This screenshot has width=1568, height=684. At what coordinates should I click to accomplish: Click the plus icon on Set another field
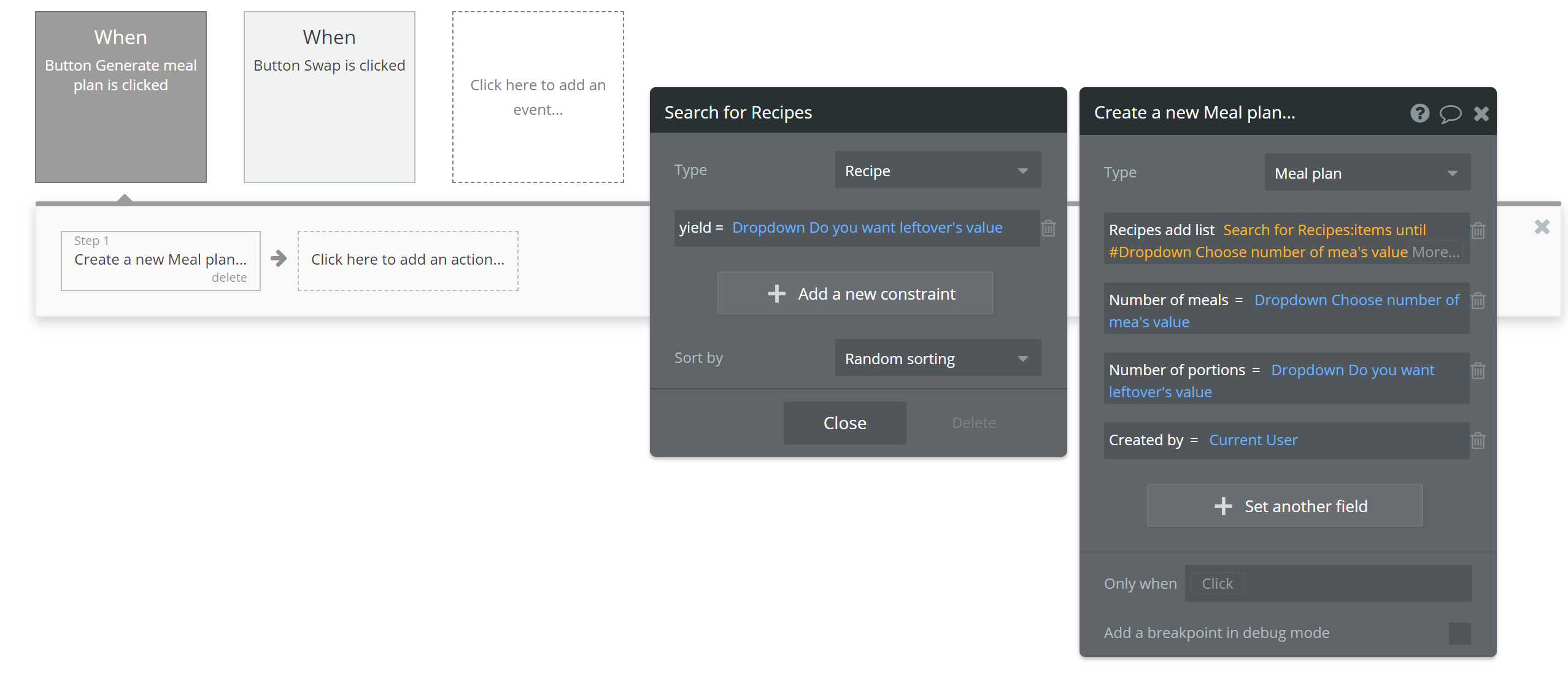click(x=1223, y=506)
